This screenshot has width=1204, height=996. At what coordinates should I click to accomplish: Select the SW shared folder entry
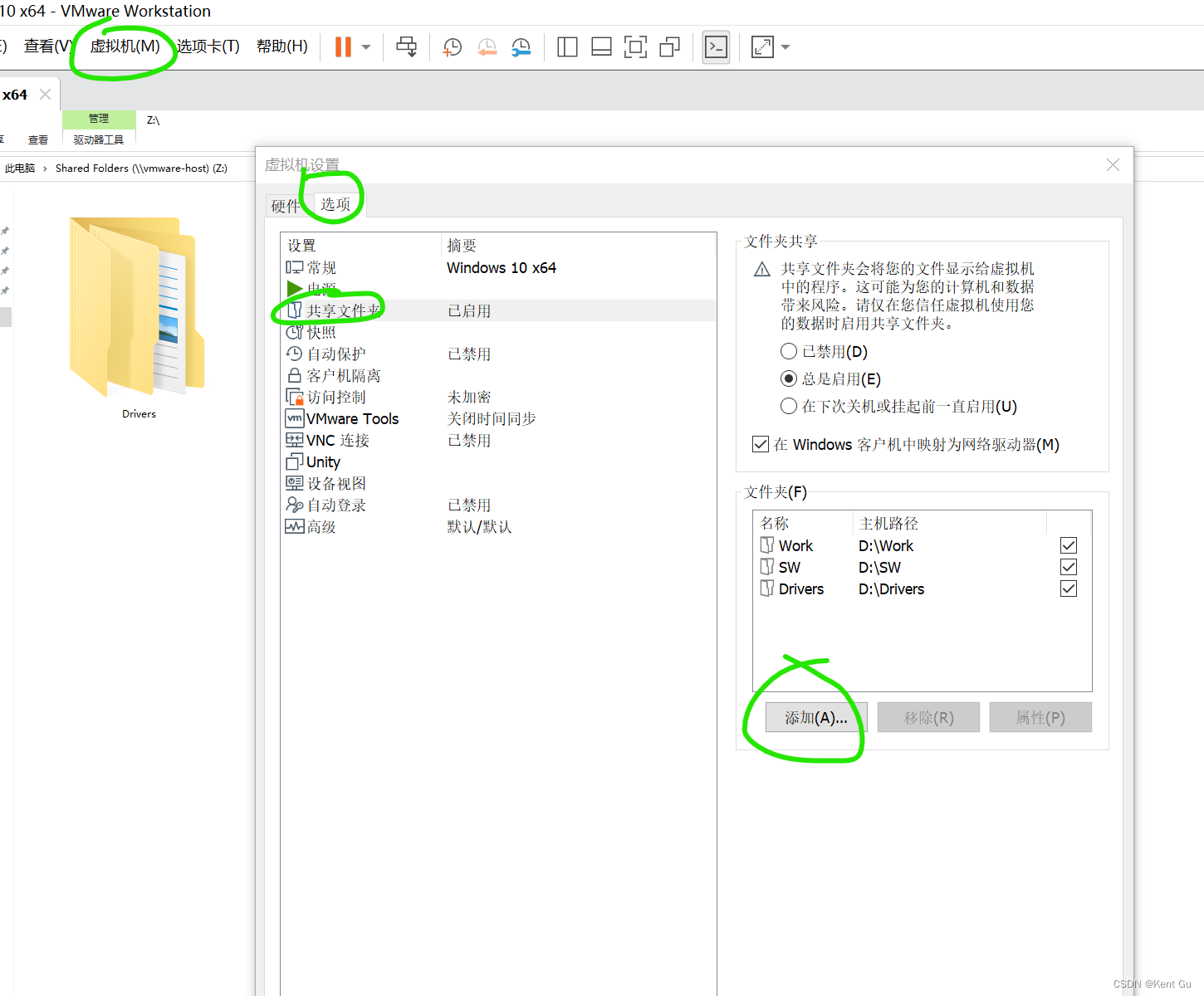point(922,567)
